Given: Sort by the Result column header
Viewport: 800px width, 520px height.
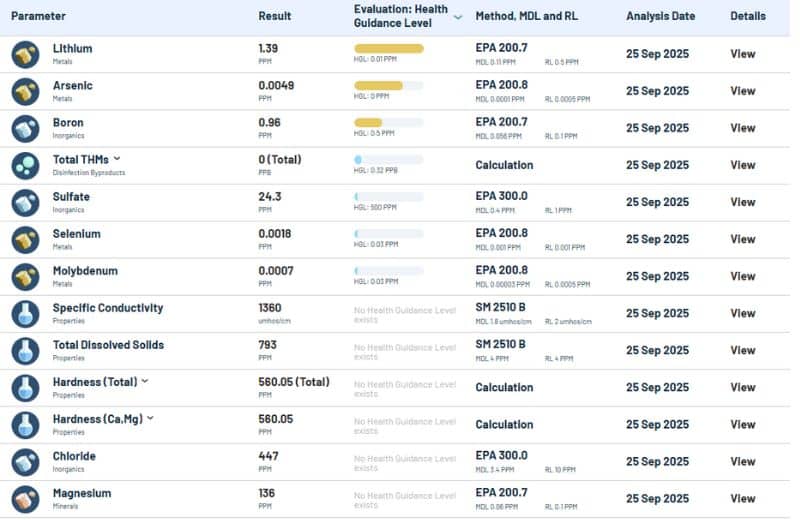Looking at the screenshot, I should (x=275, y=16).
